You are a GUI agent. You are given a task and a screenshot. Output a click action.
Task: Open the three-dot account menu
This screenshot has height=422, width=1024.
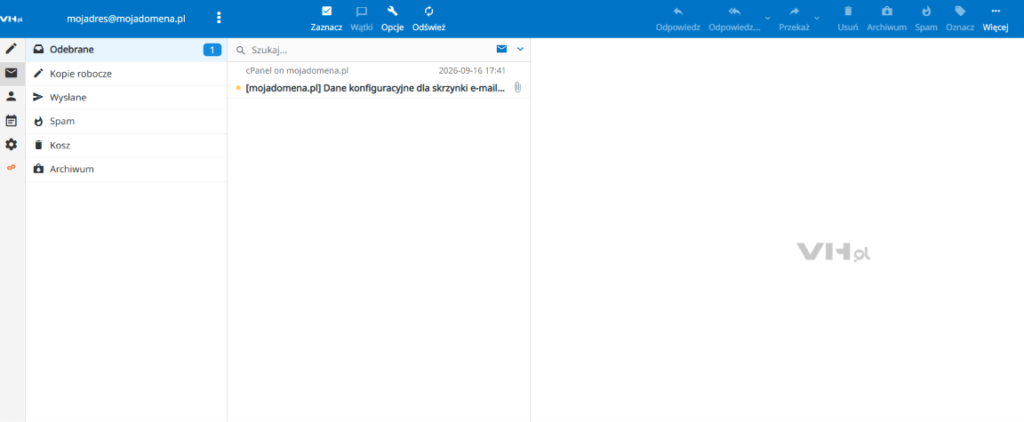point(219,18)
